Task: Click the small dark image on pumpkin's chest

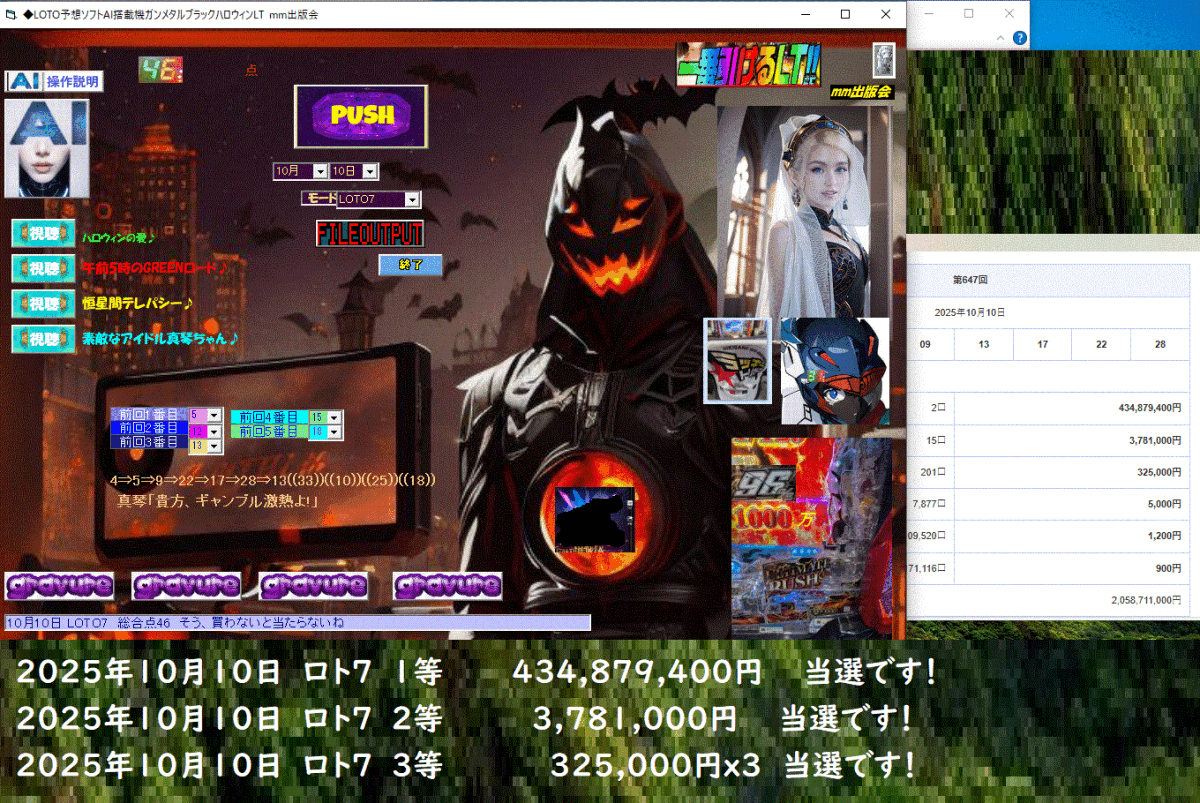Action: click(x=596, y=521)
